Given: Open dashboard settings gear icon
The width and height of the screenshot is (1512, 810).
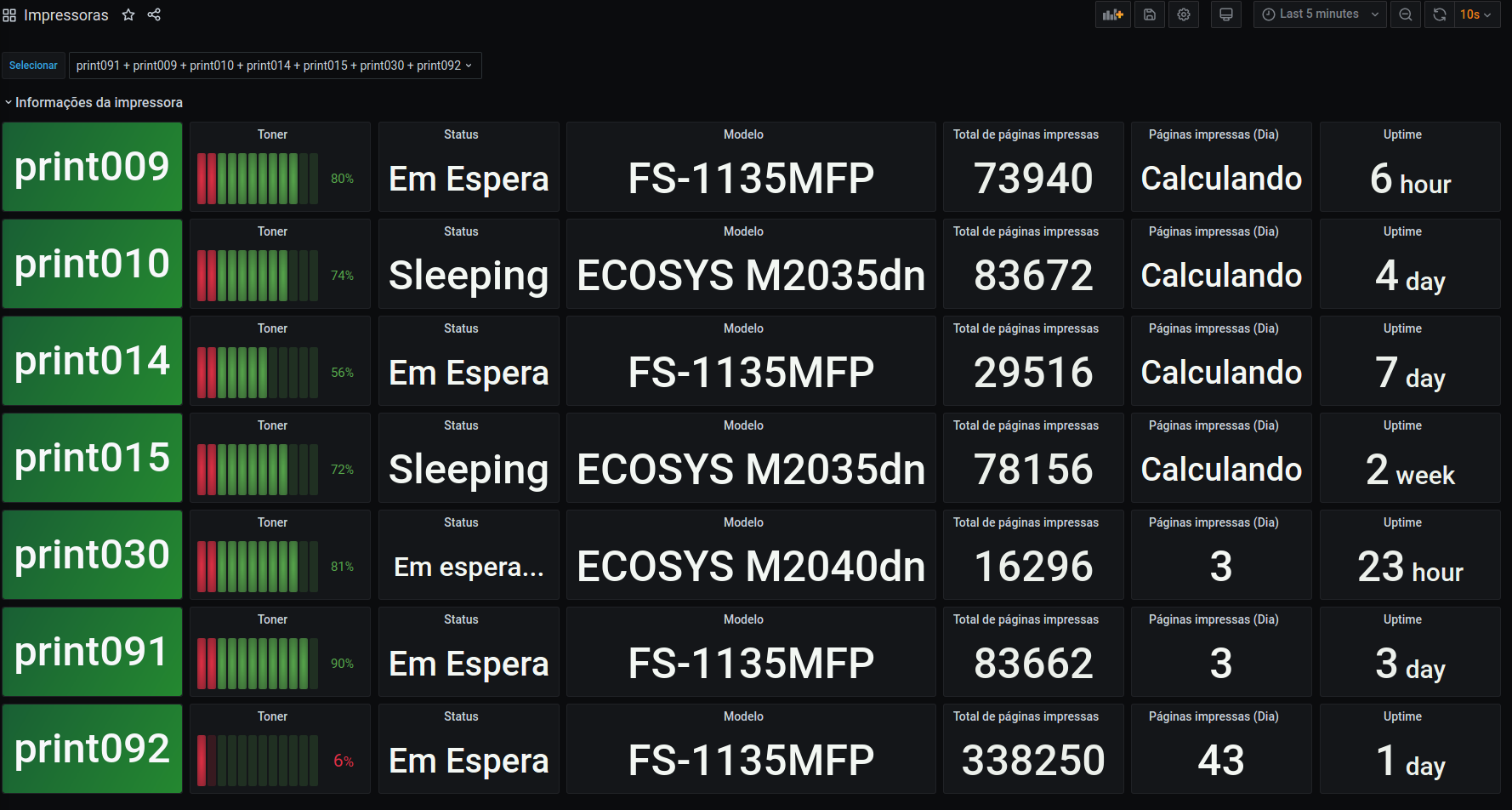Looking at the screenshot, I should [1184, 14].
